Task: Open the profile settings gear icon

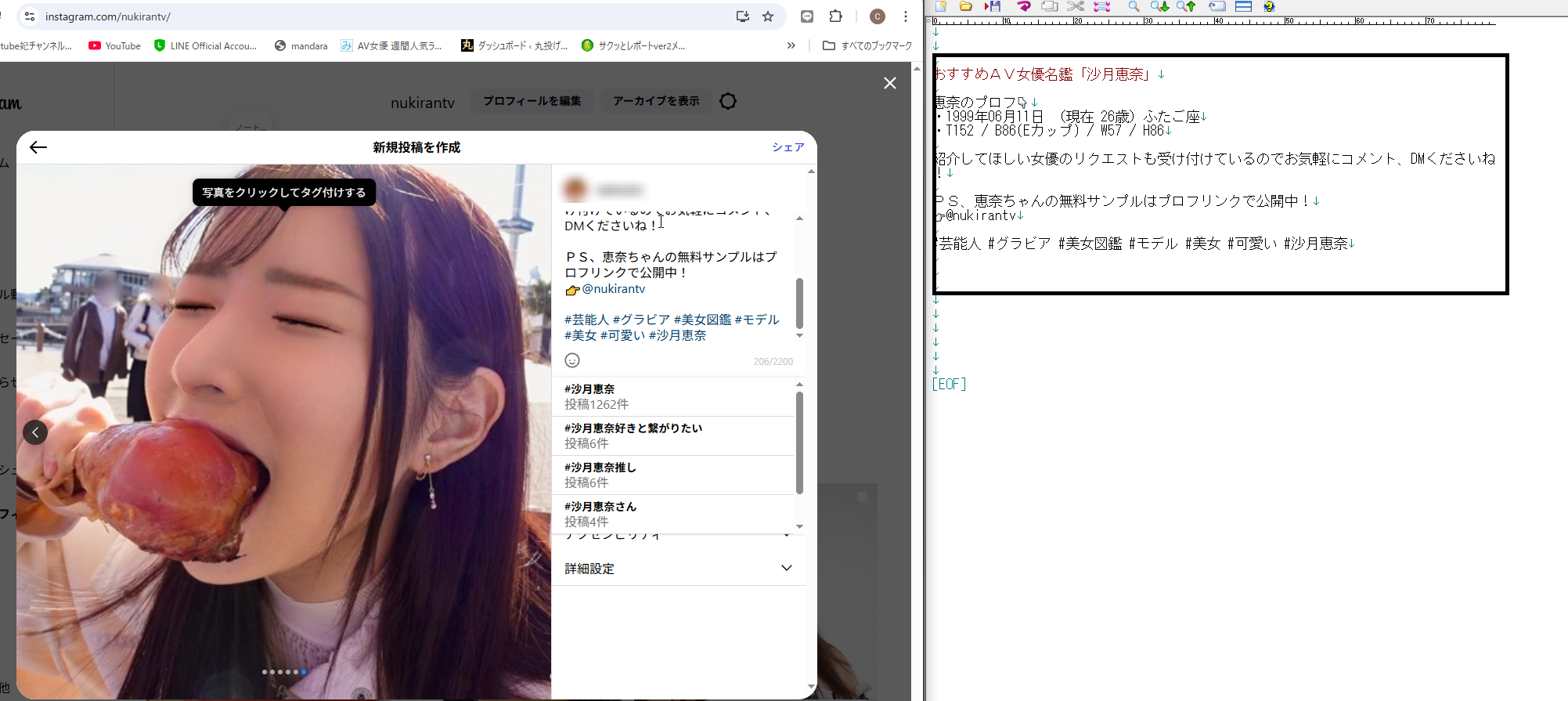Action: [728, 101]
